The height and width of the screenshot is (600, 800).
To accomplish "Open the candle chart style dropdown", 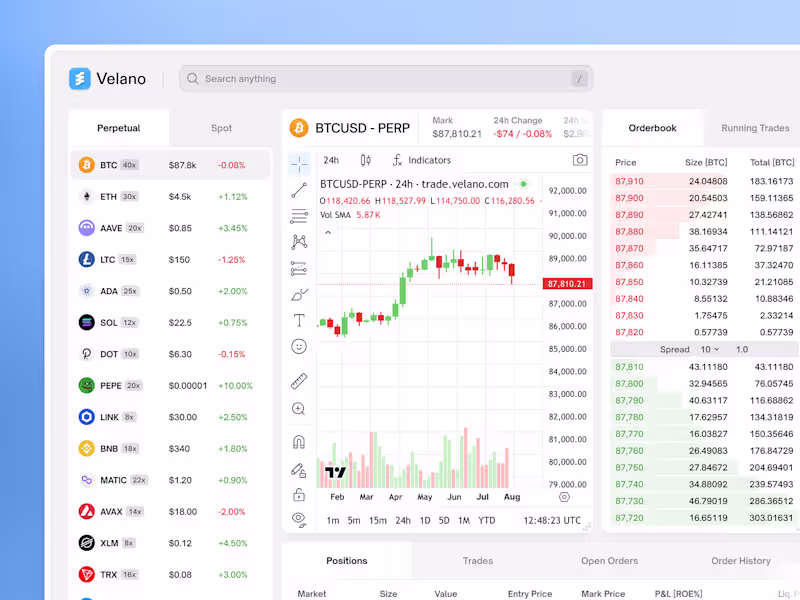I will pyautogui.click(x=367, y=160).
